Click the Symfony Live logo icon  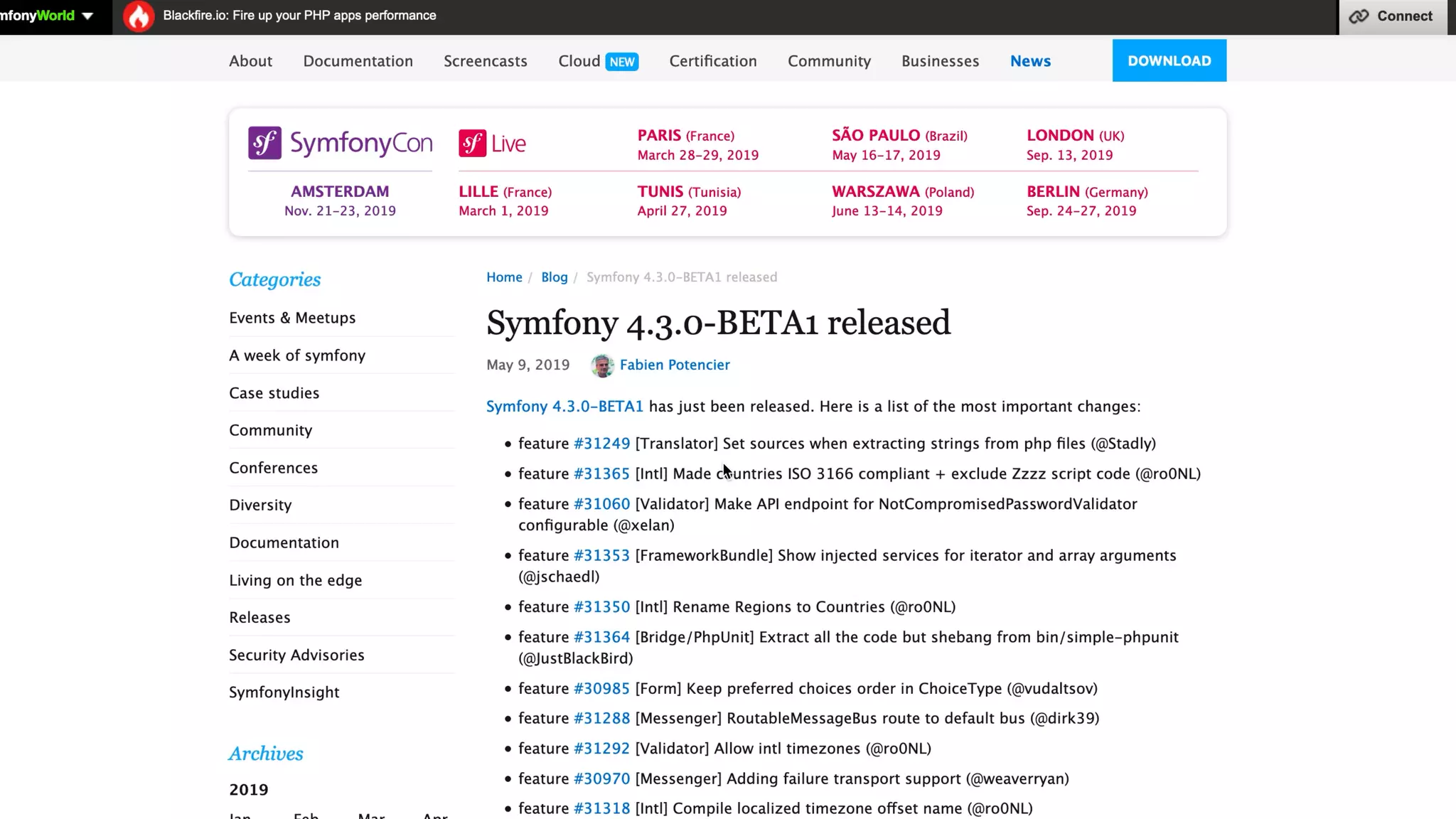(472, 143)
